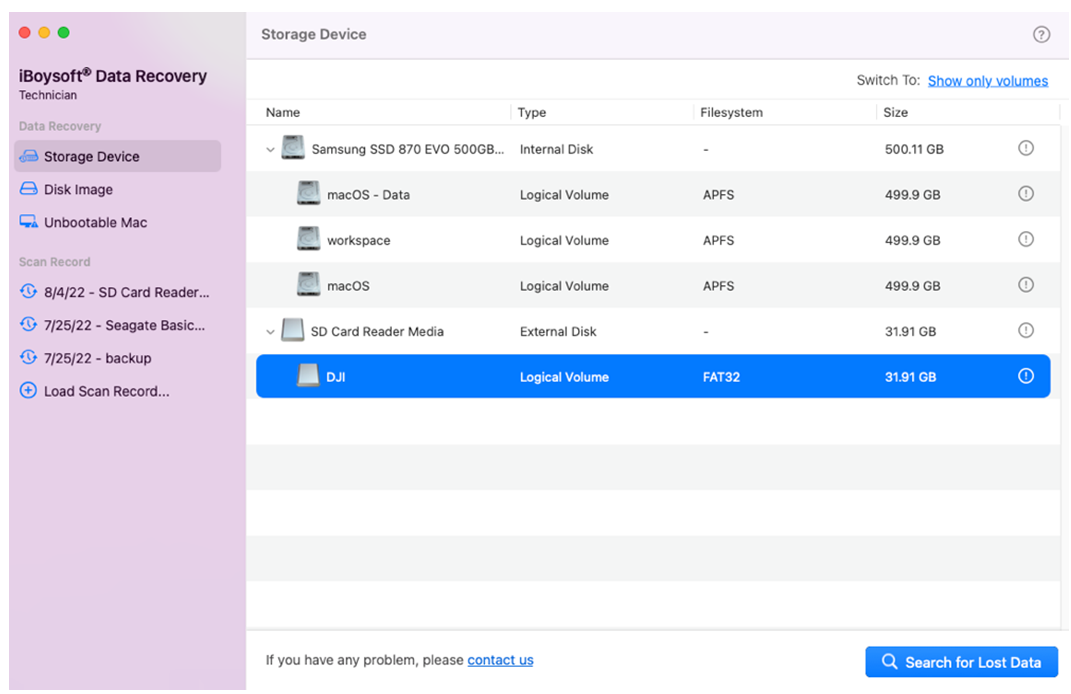Viewport: 1071px width, 694px height.
Task: Load the 7/25/22 Seagate Basic scan record
Action: pos(124,325)
